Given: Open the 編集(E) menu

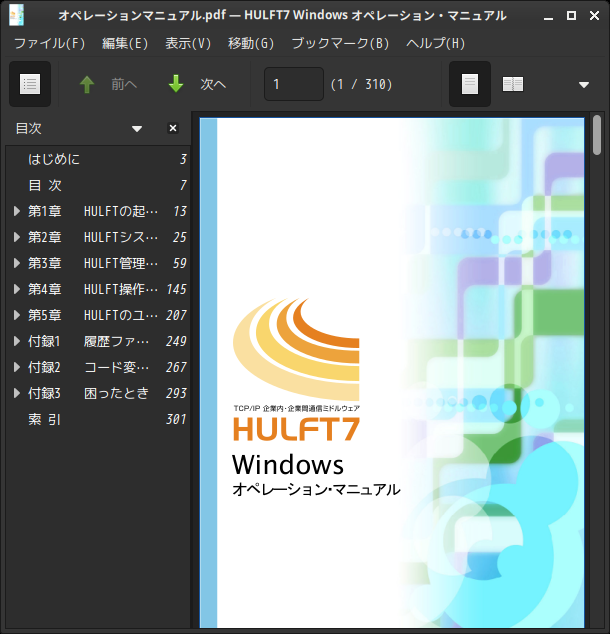Looking at the screenshot, I should (x=125, y=43).
